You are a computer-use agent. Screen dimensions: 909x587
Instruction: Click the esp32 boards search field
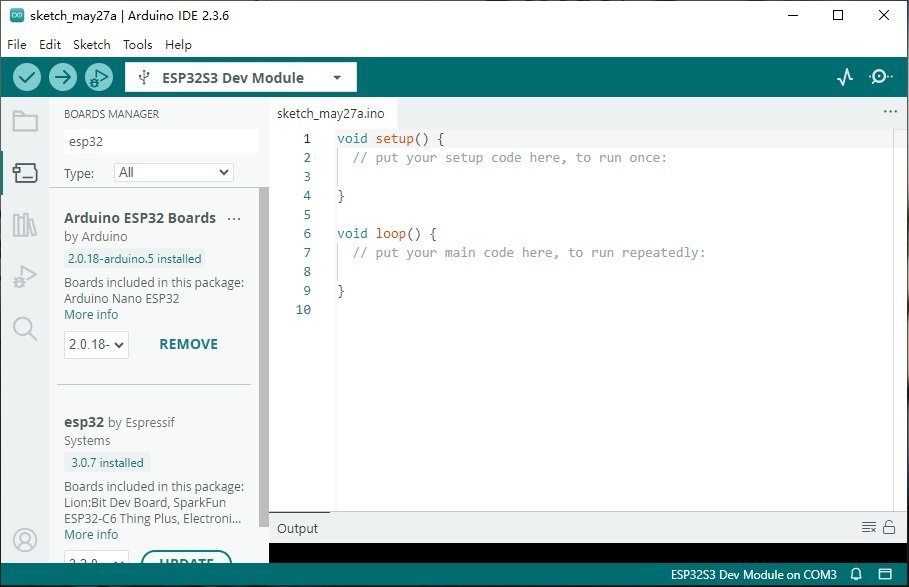coord(161,141)
